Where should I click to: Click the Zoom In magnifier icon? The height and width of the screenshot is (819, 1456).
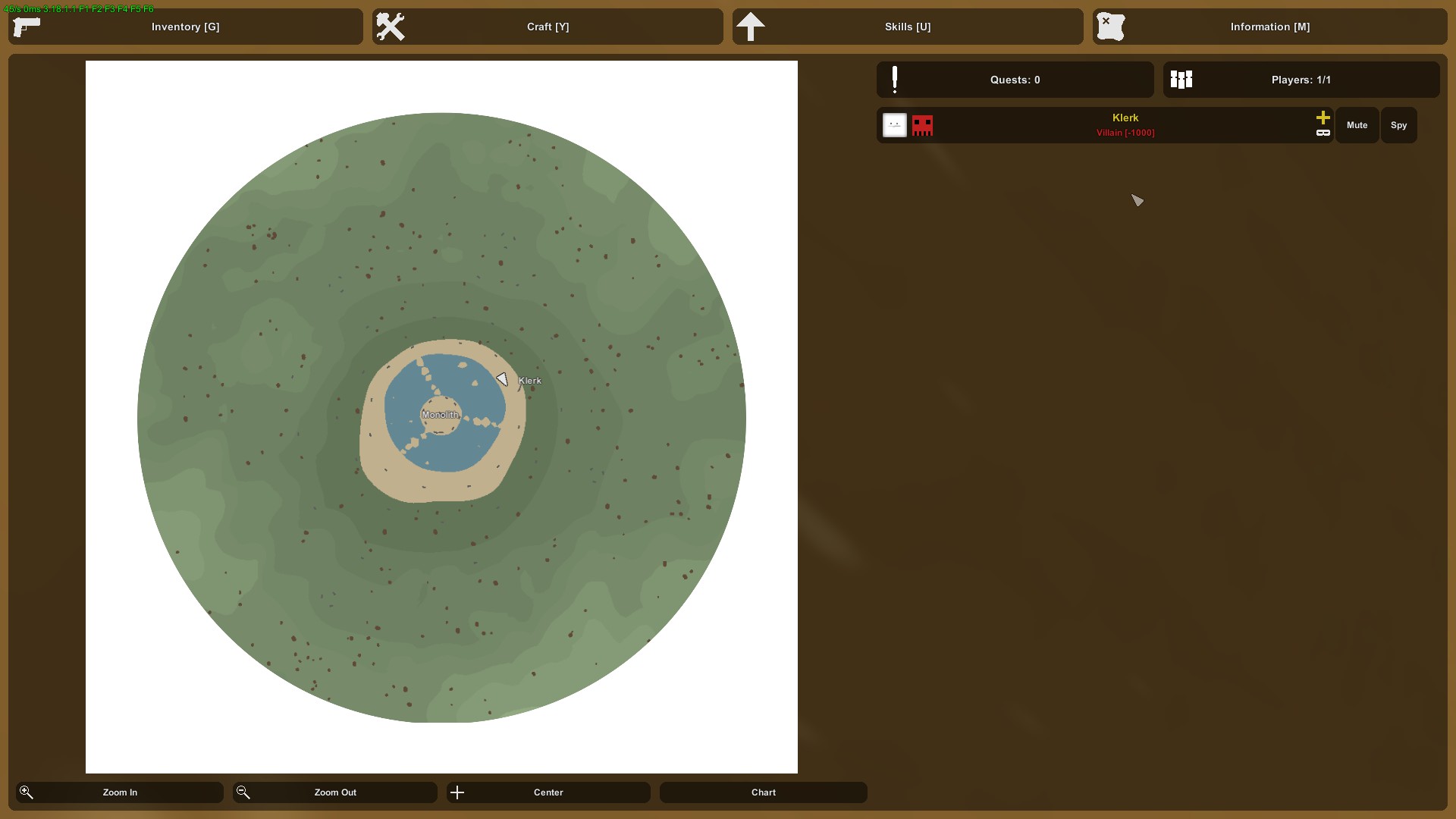coord(27,792)
